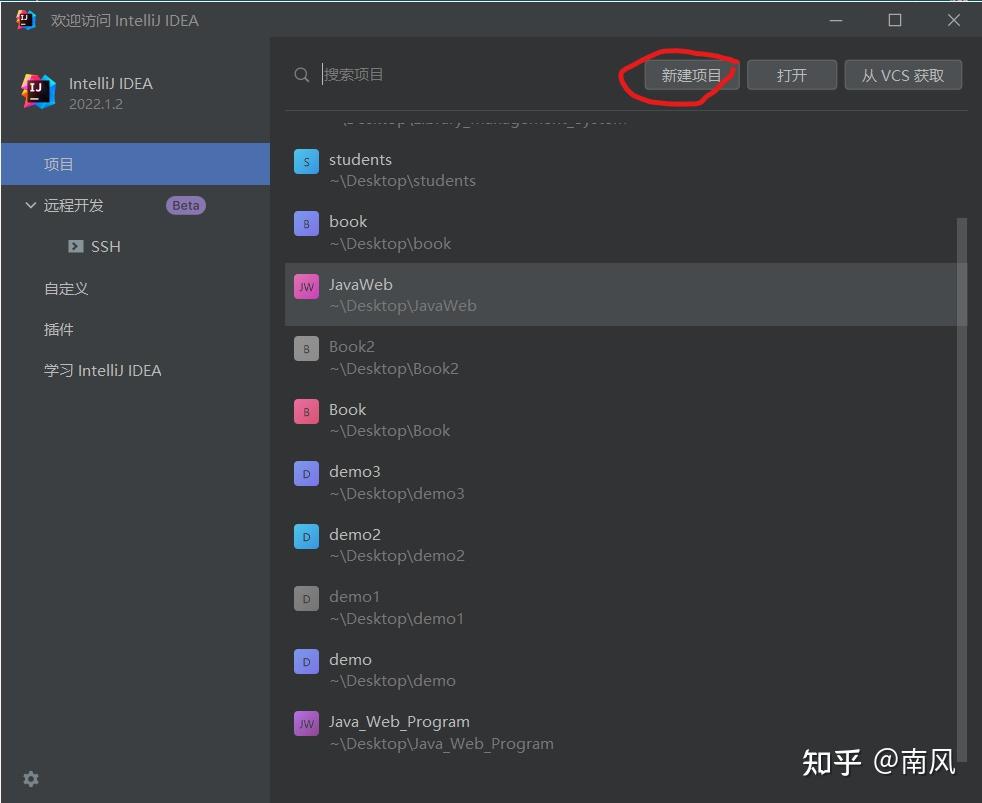
Task: Click path ~\Desktop\demo
Action: tap(393, 681)
